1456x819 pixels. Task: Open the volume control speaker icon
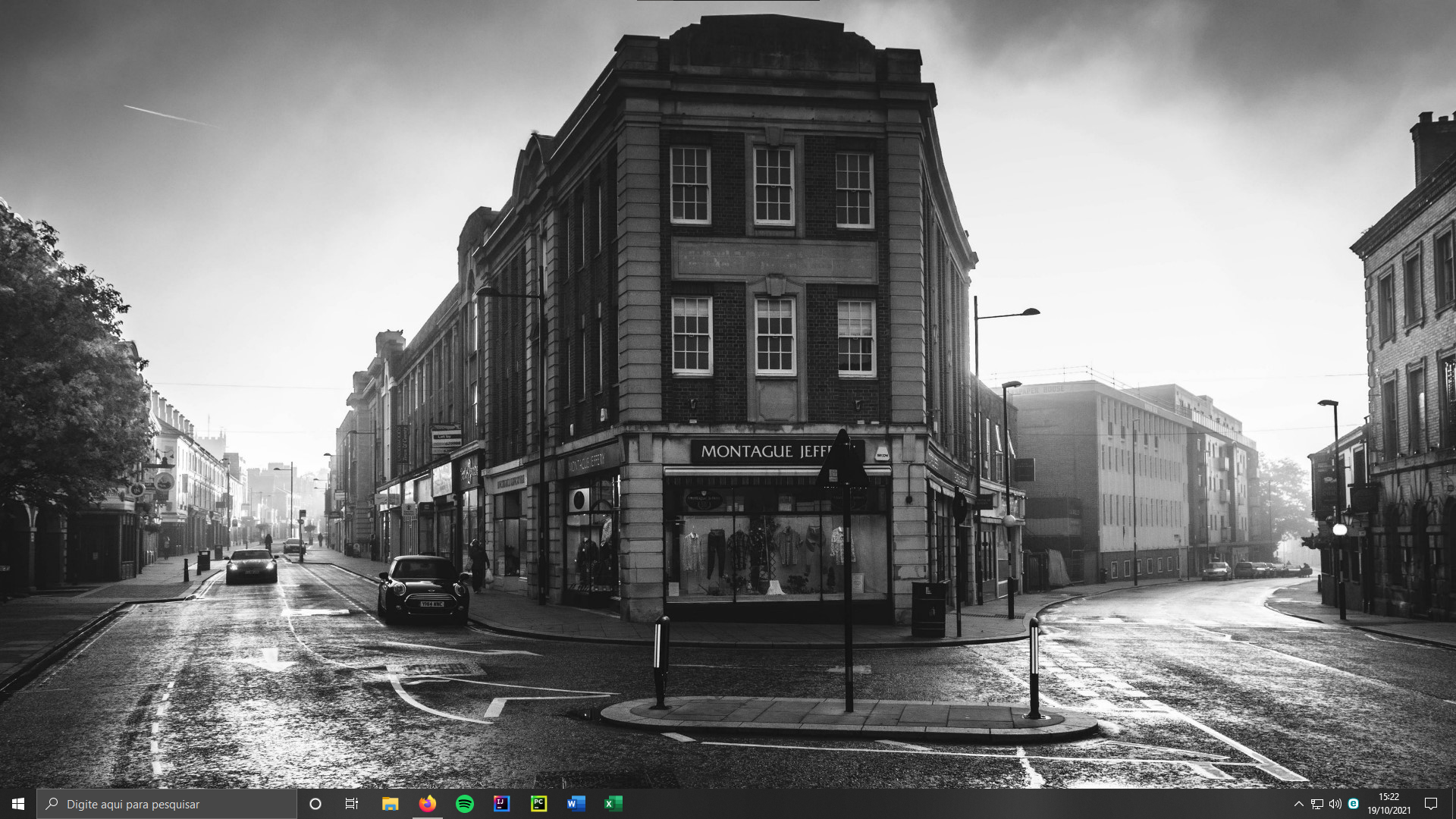pyautogui.click(x=1335, y=804)
